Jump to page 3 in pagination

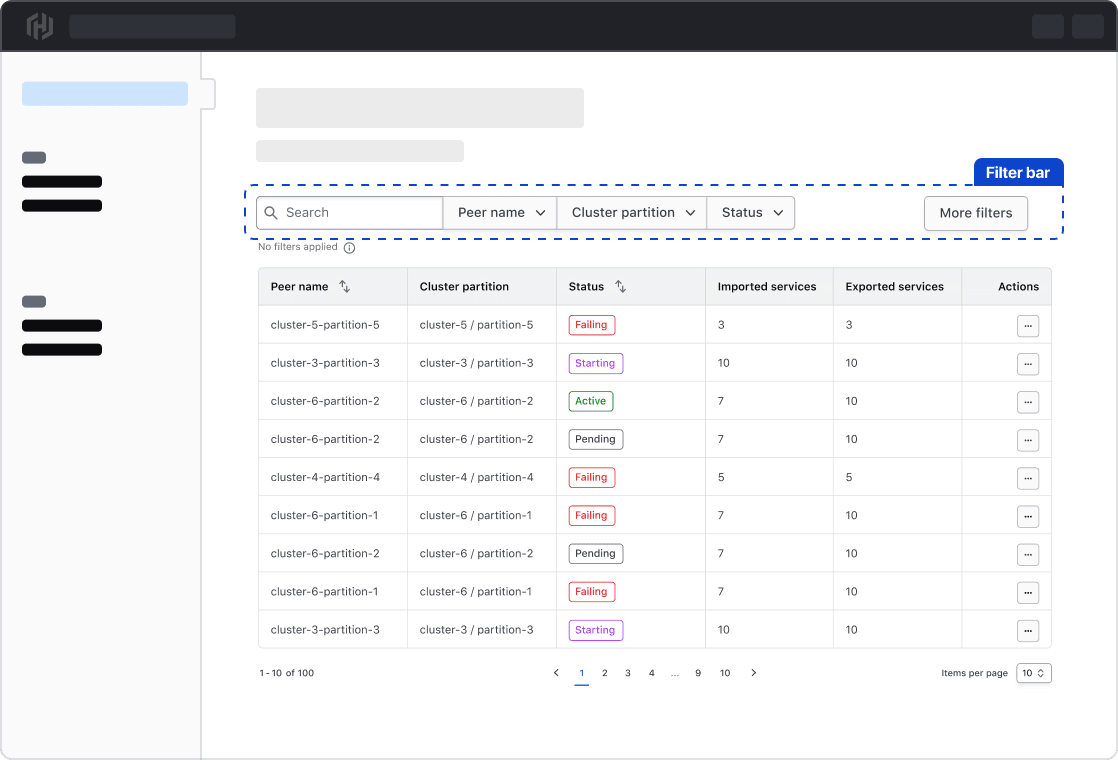(628, 673)
